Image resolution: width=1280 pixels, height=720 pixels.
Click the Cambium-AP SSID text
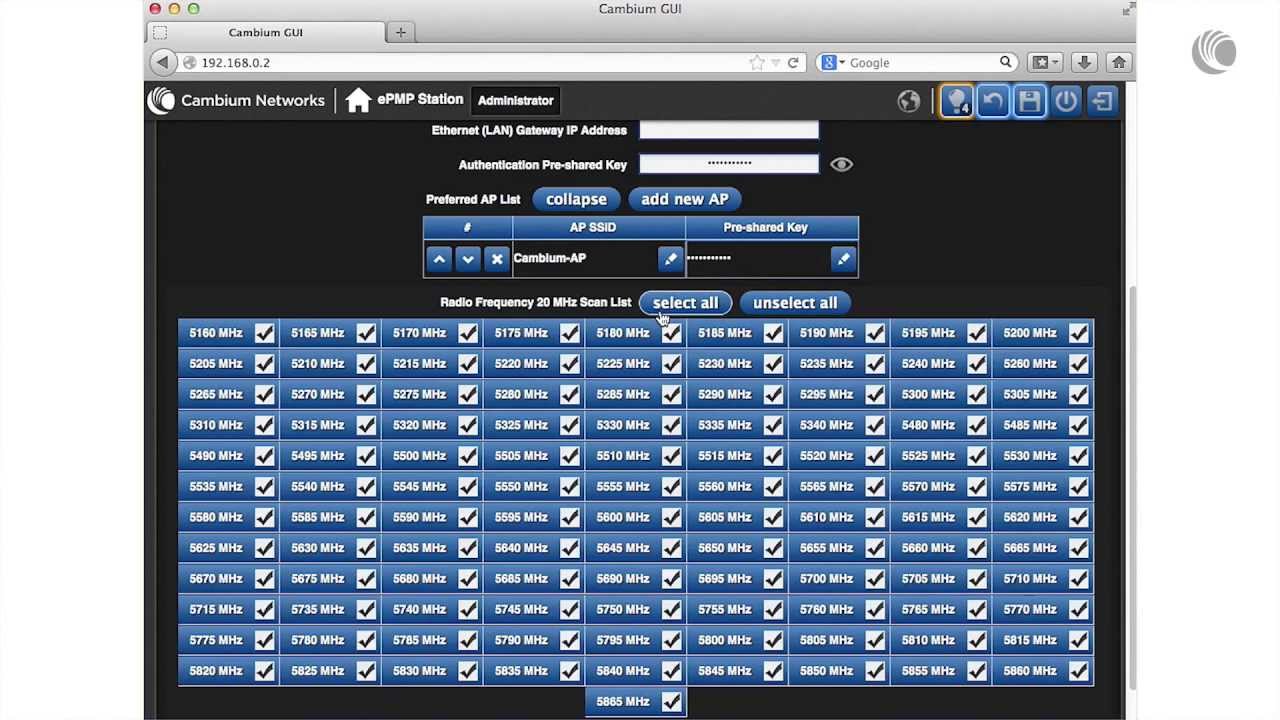(549, 258)
